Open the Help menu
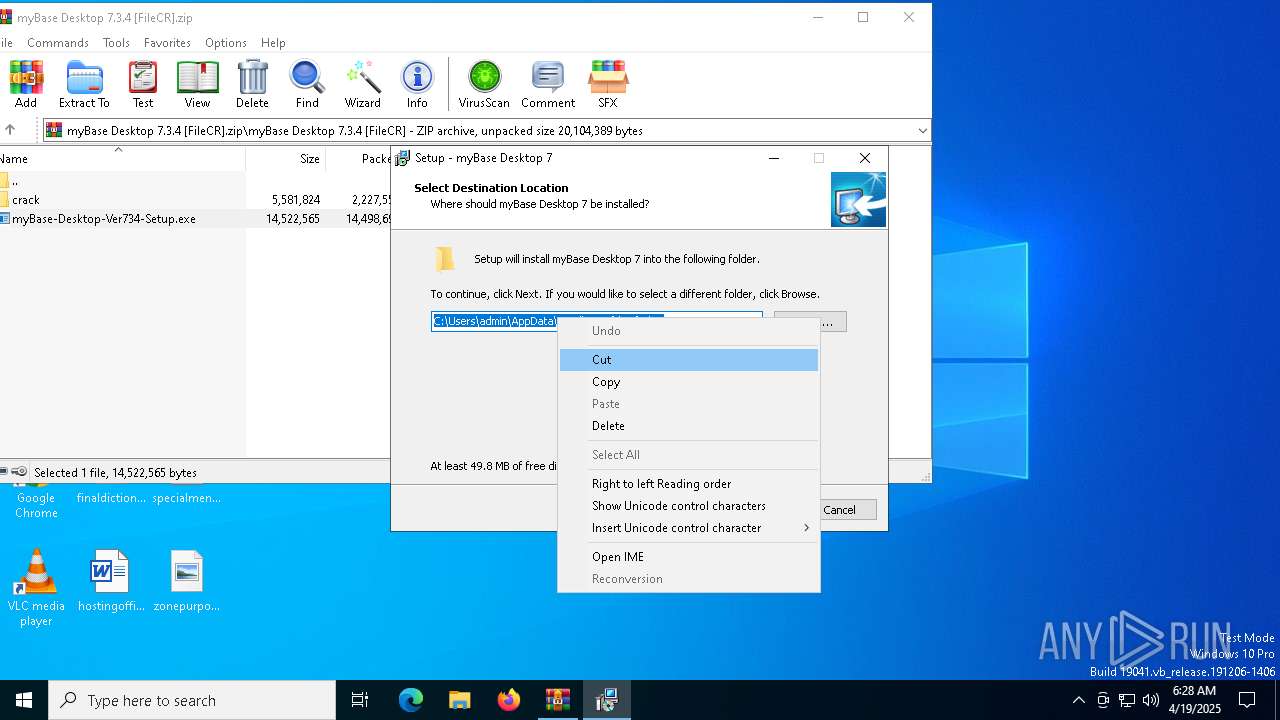The width and height of the screenshot is (1280, 720). 273,43
